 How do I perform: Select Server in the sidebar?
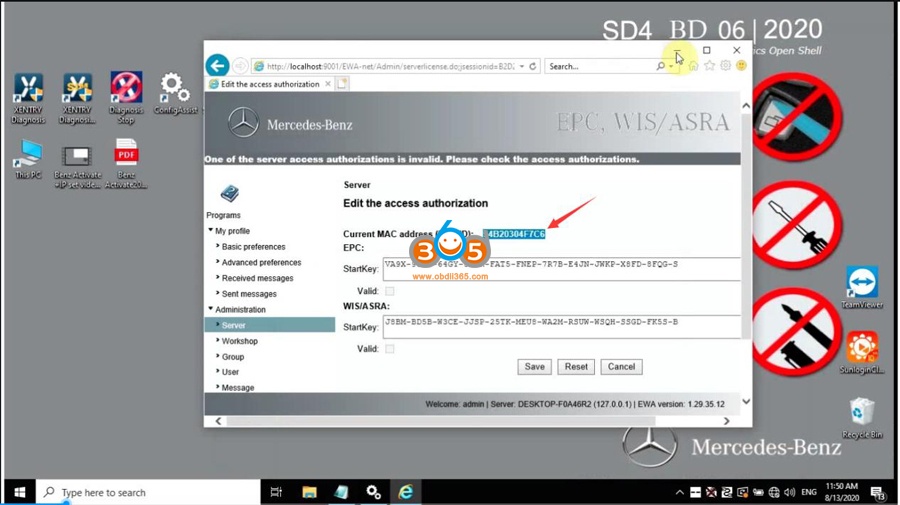click(270, 325)
